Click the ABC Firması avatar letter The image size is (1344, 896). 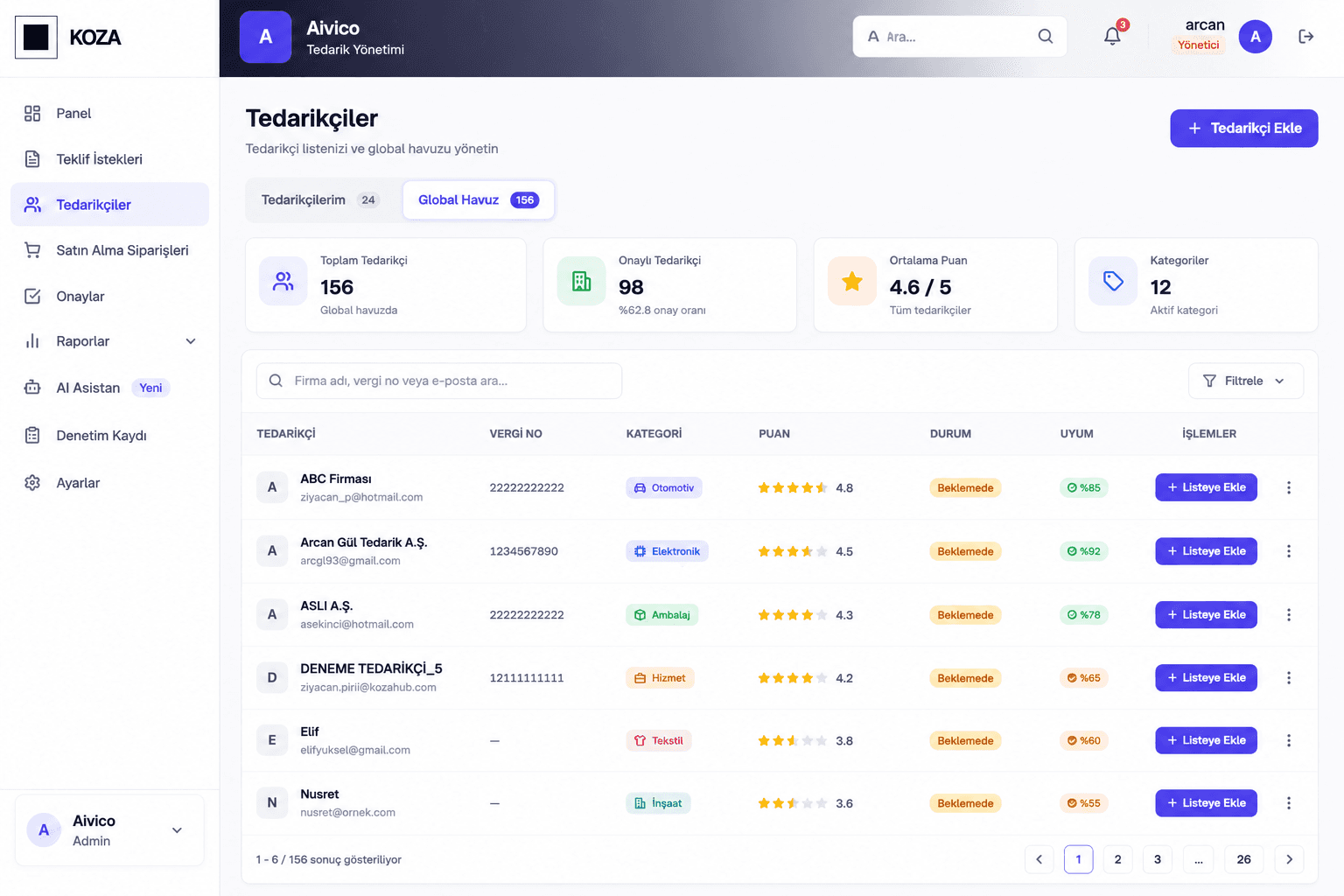(x=272, y=487)
